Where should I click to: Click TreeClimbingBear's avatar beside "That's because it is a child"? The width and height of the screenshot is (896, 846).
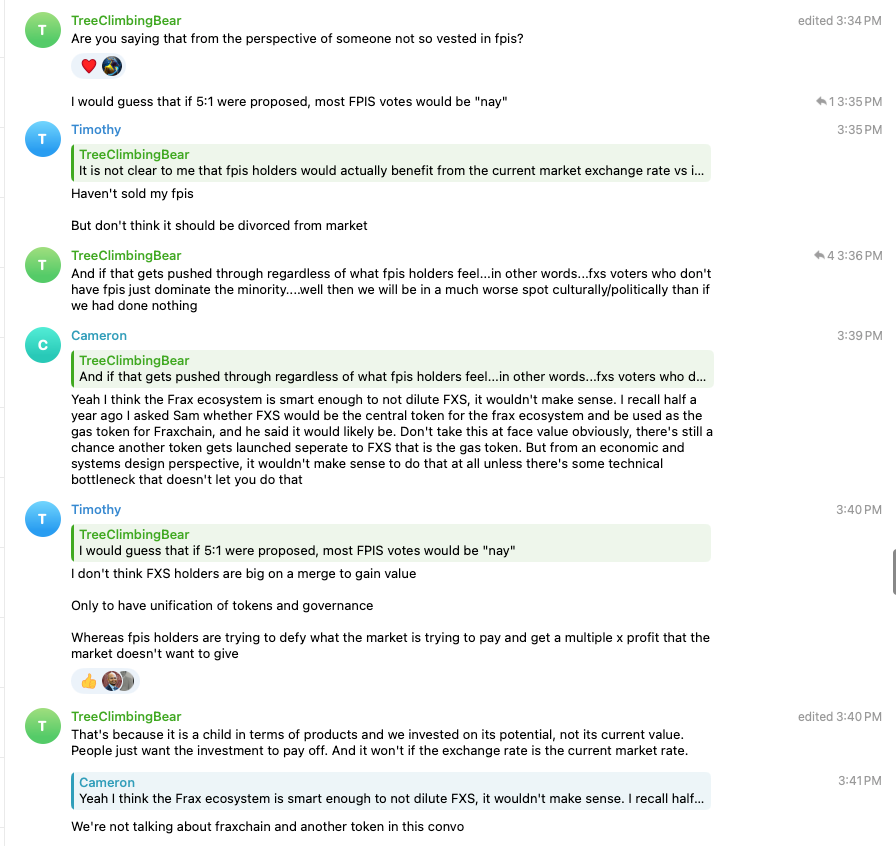(x=41, y=726)
